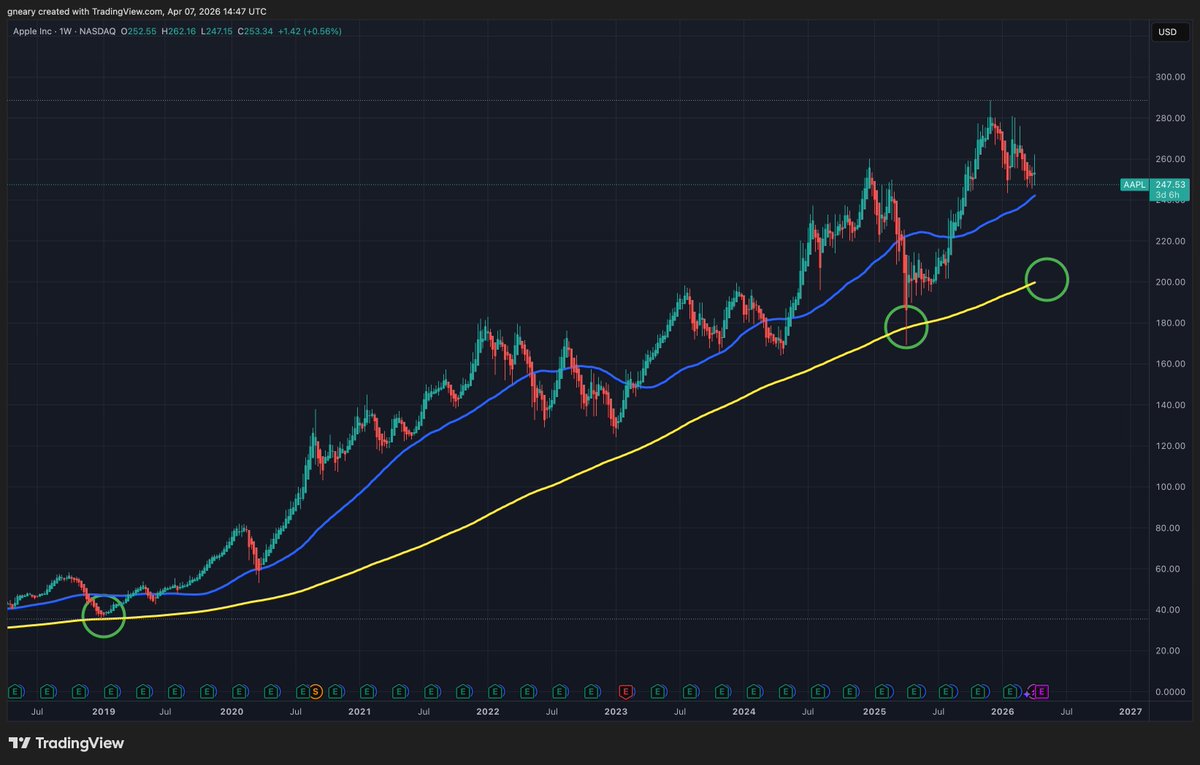Open first earnings marker of 2025
Viewport: 1200px width, 765px height.
pos(881,691)
